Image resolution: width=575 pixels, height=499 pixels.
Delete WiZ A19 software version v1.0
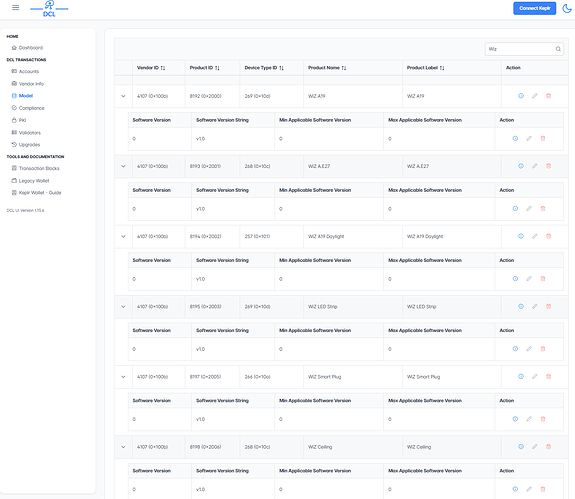tap(543, 138)
